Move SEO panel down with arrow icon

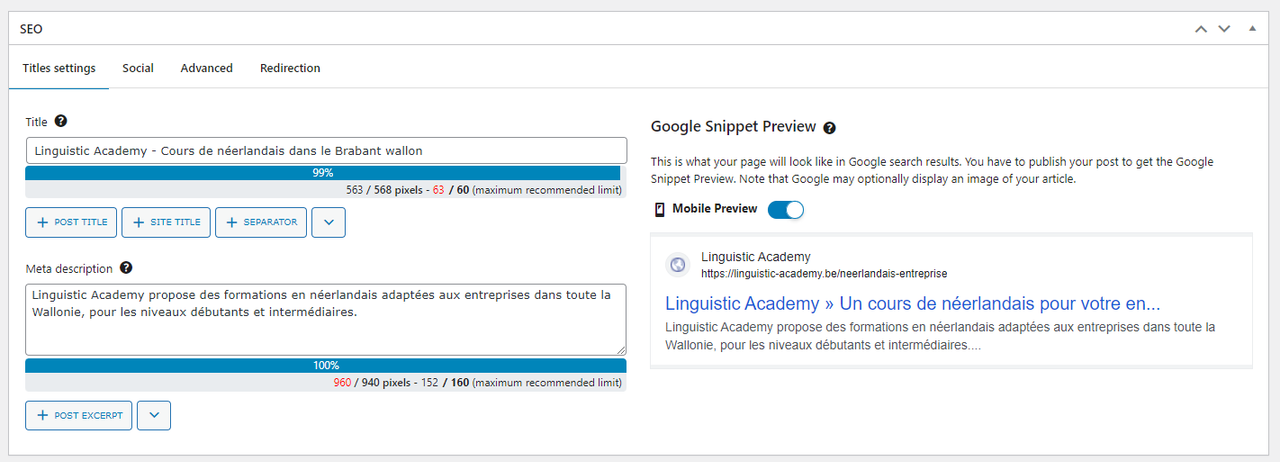(1224, 29)
